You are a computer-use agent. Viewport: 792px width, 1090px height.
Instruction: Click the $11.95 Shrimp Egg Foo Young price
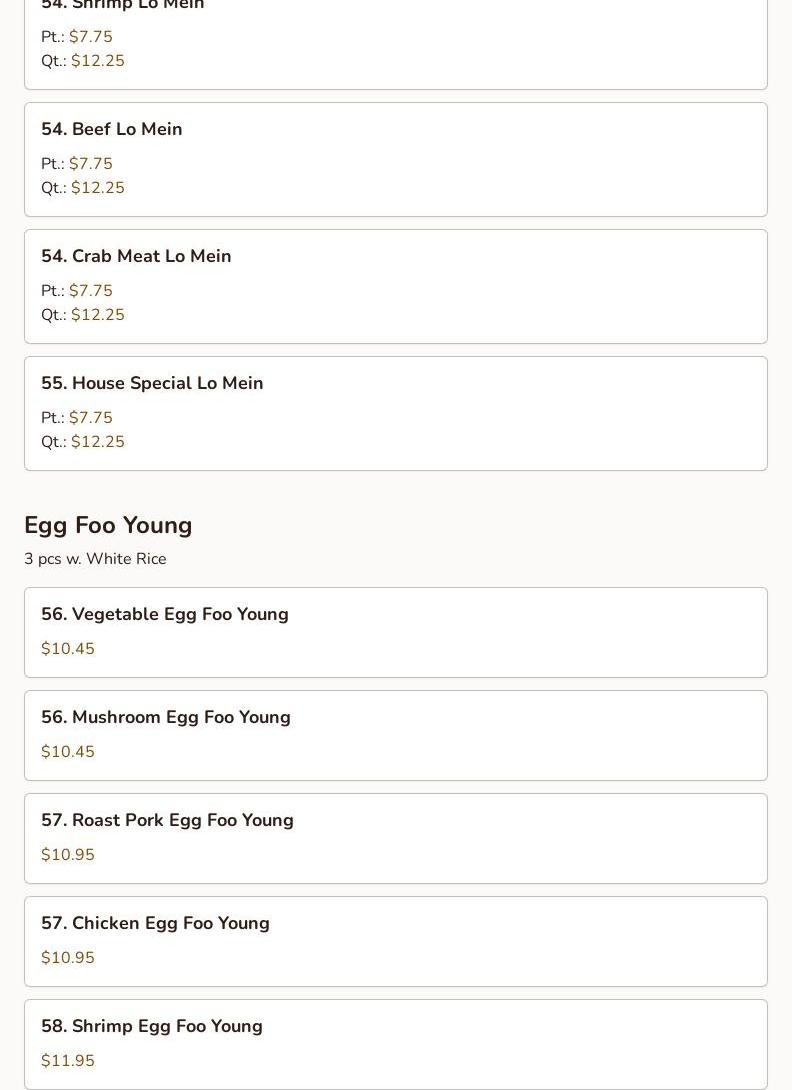(x=68, y=1061)
